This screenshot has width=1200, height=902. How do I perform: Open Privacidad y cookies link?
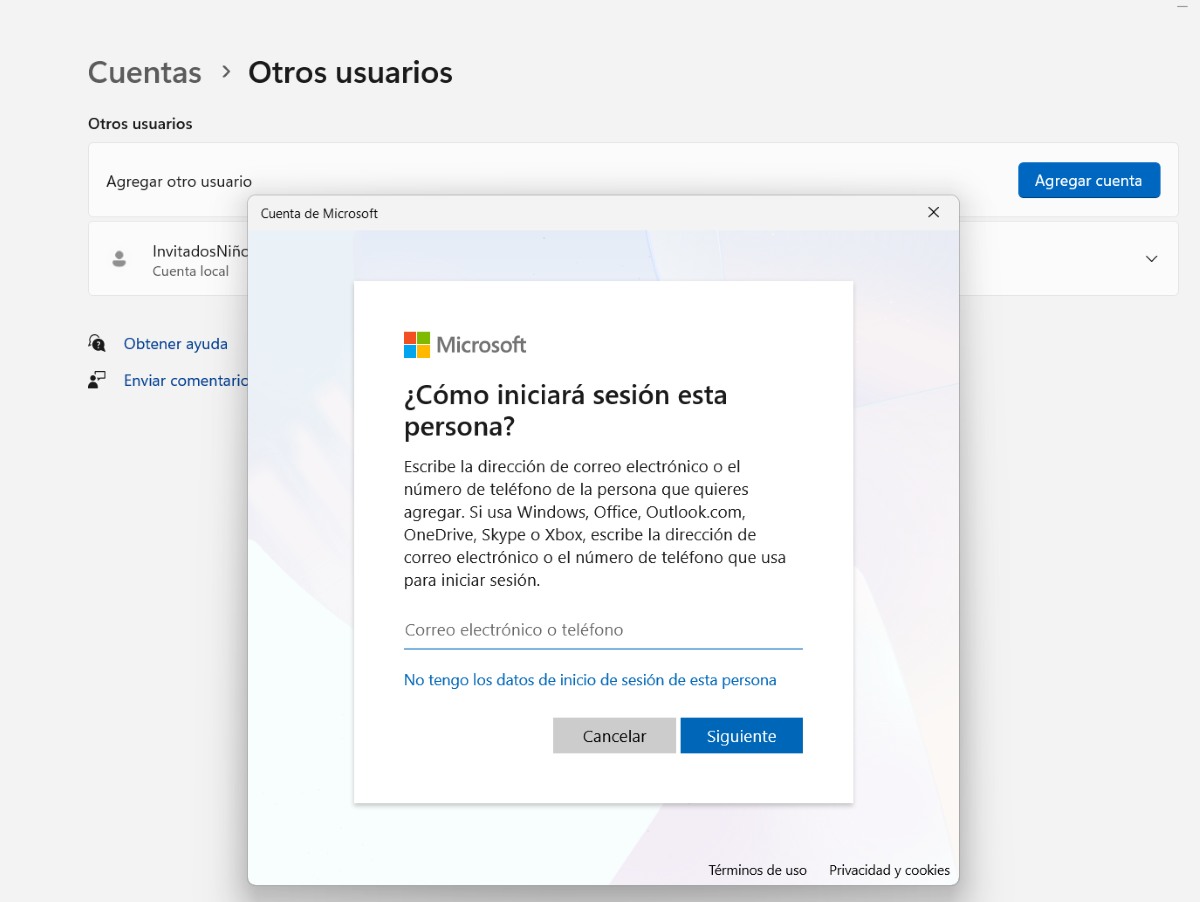[x=889, y=870]
